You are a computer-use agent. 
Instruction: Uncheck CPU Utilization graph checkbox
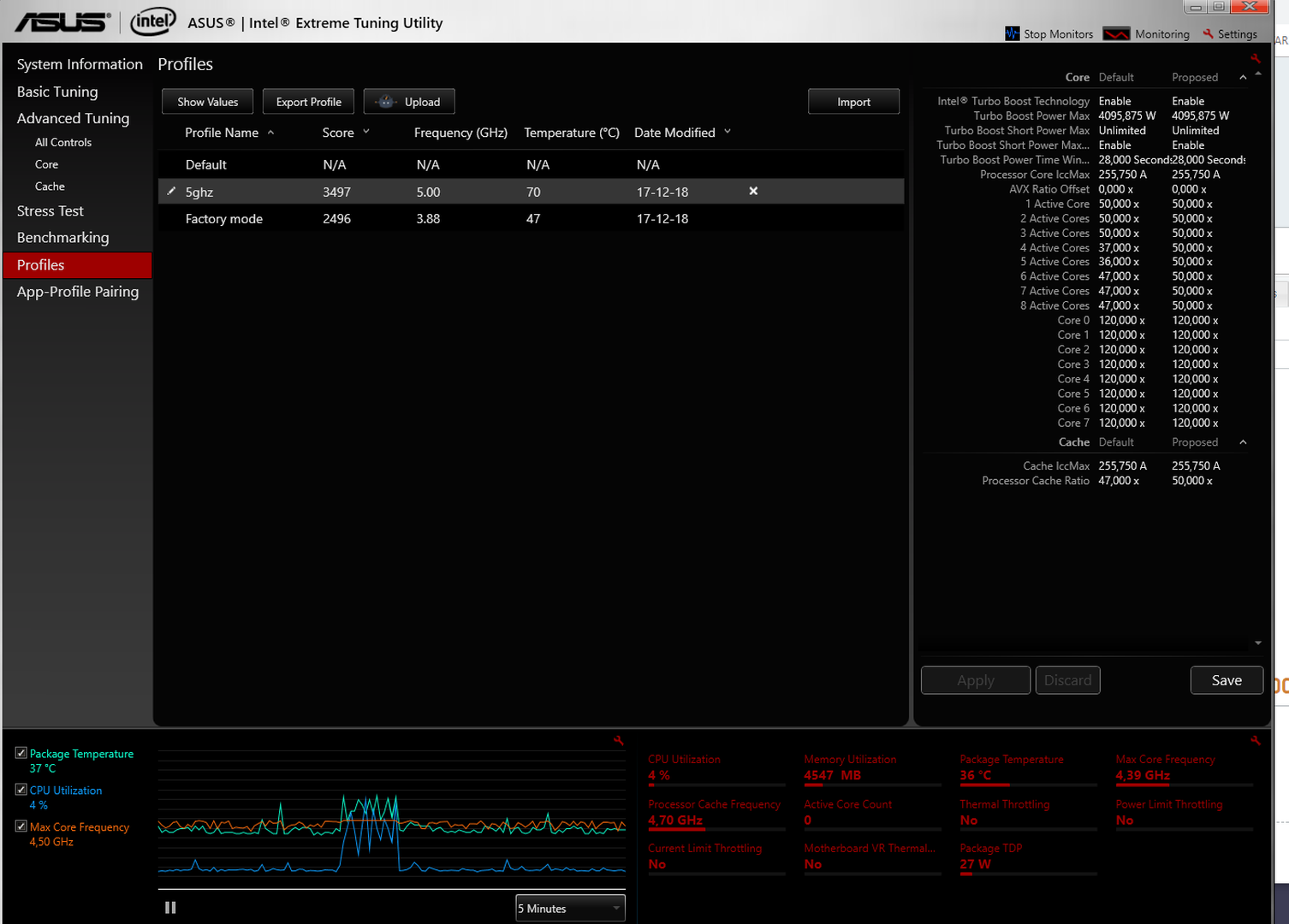(21, 790)
